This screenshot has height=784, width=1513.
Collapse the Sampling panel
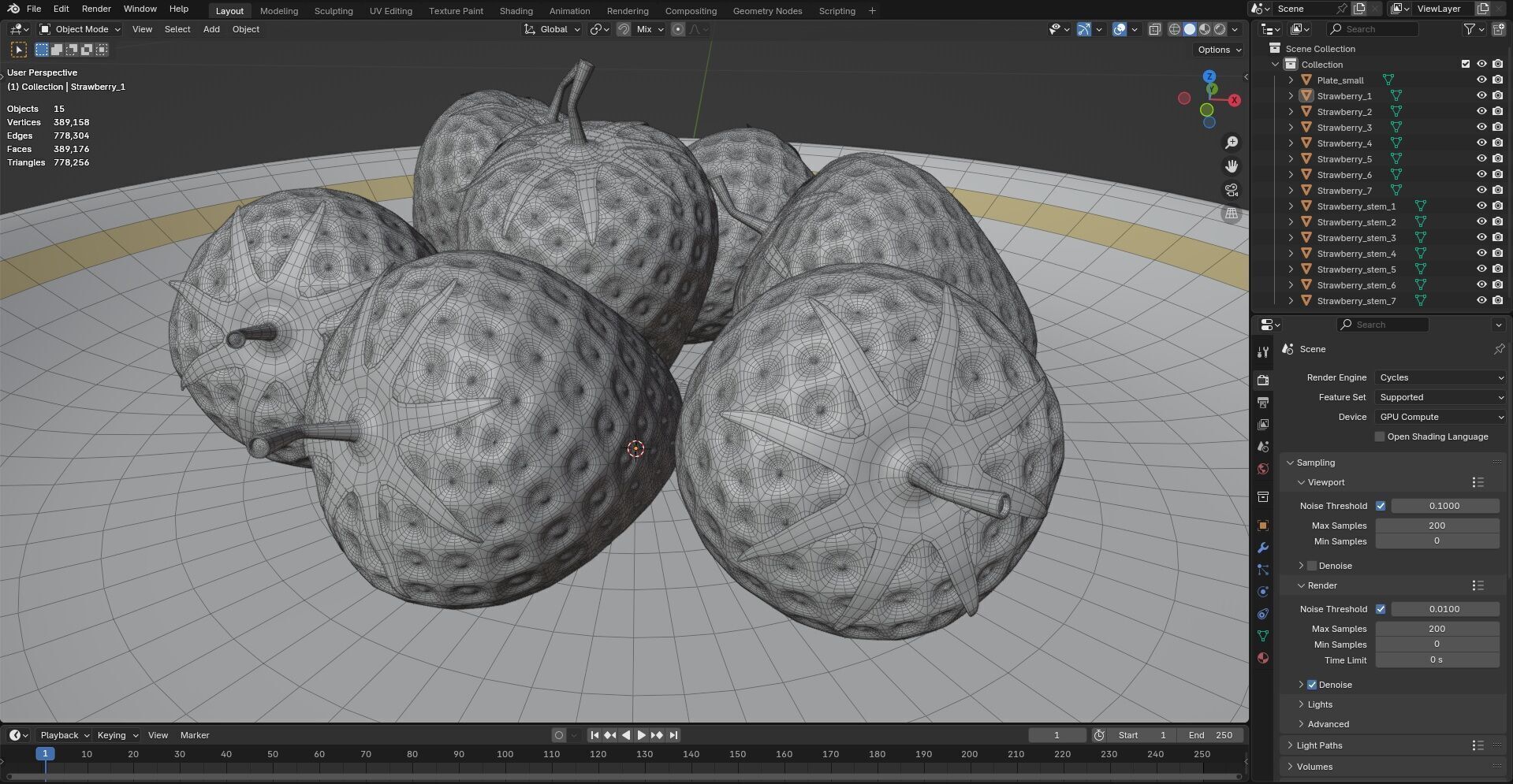[1315, 463]
